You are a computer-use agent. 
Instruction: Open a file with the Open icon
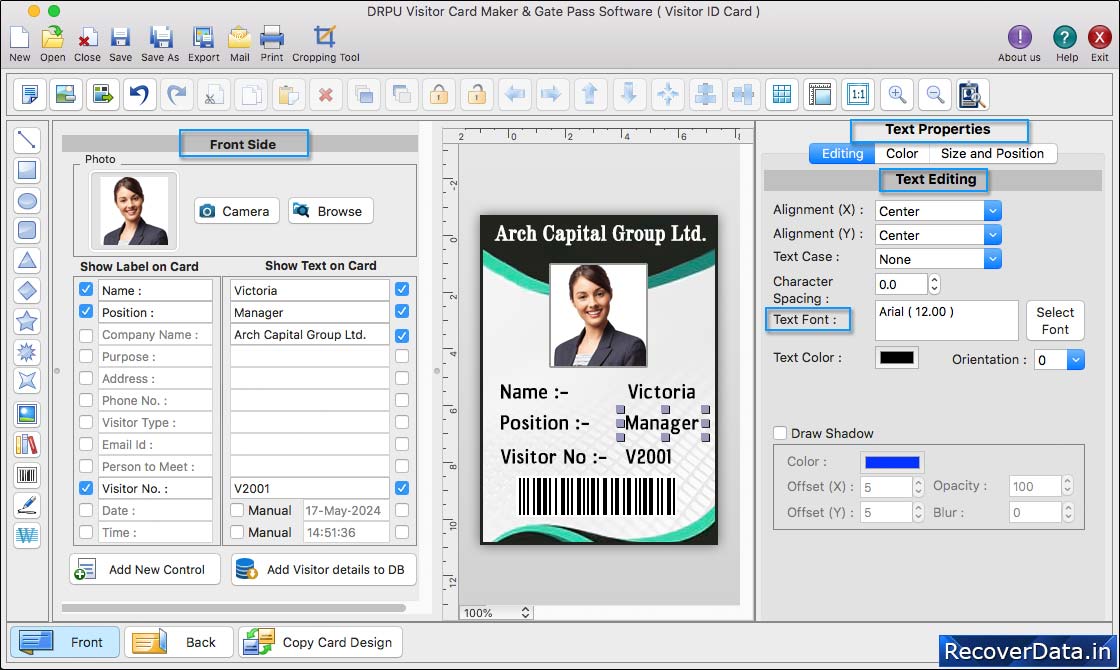click(x=52, y=37)
